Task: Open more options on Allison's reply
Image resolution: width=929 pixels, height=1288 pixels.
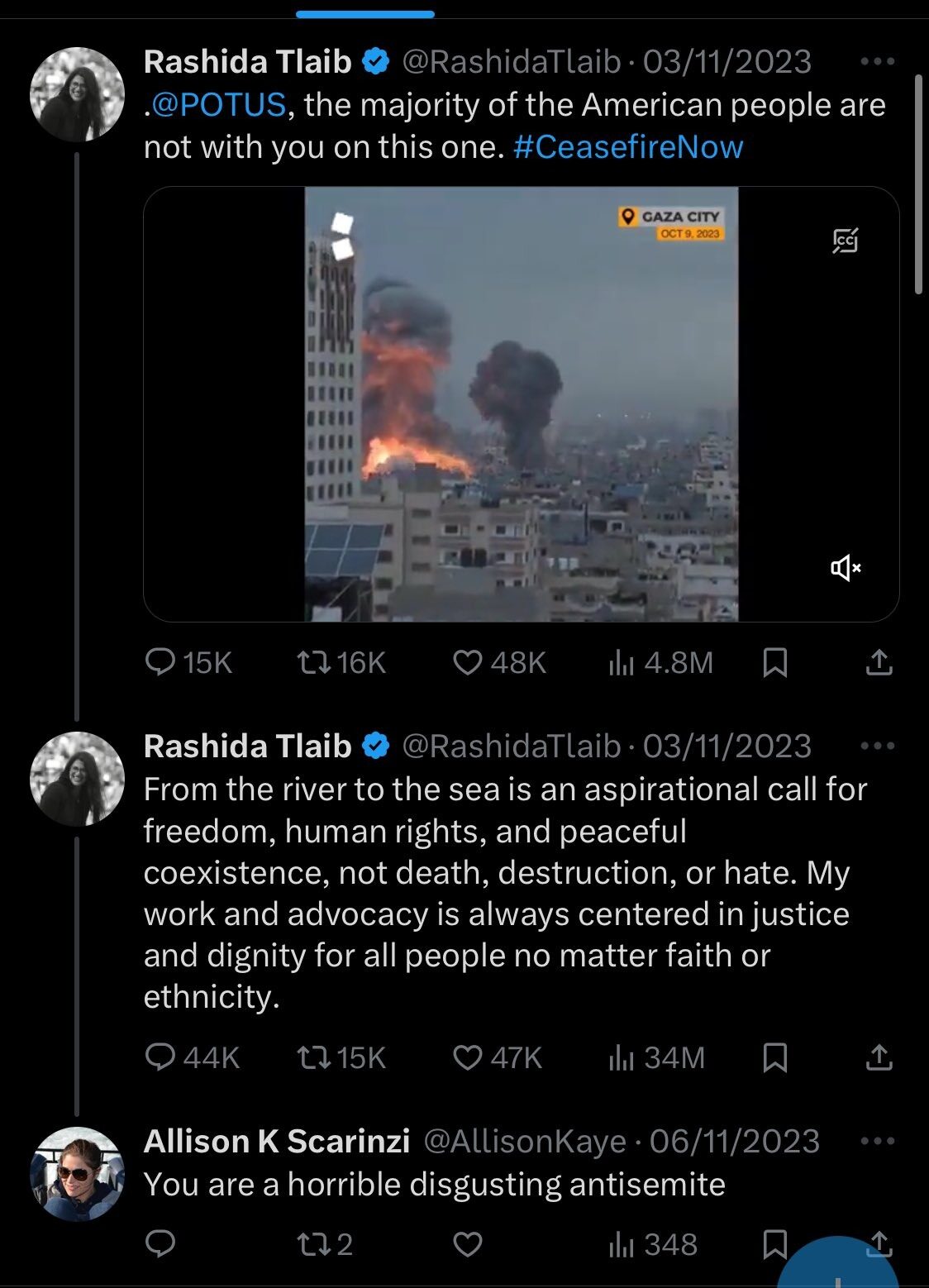Action: pyautogui.click(x=877, y=1141)
